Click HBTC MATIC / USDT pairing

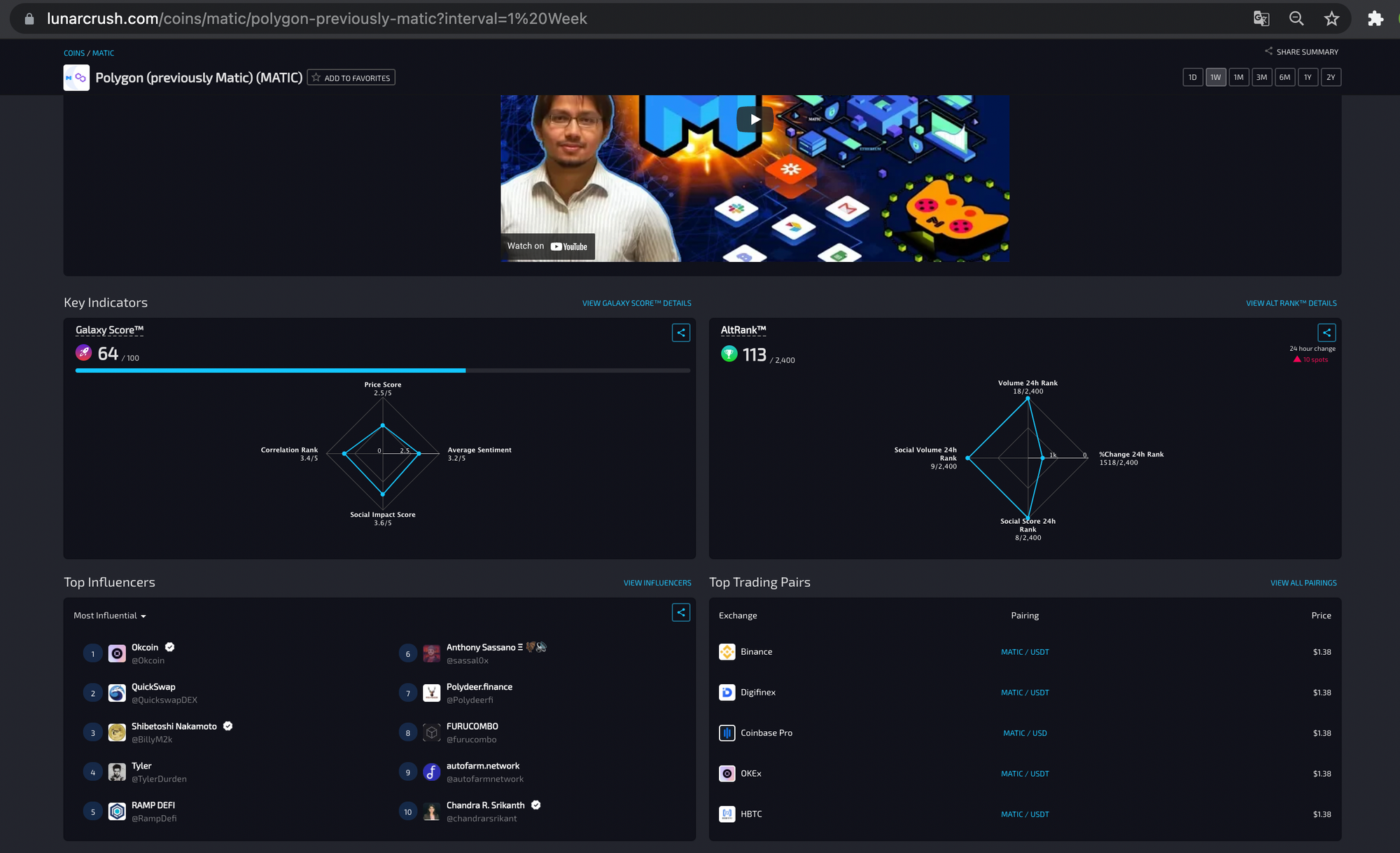[x=1025, y=814]
